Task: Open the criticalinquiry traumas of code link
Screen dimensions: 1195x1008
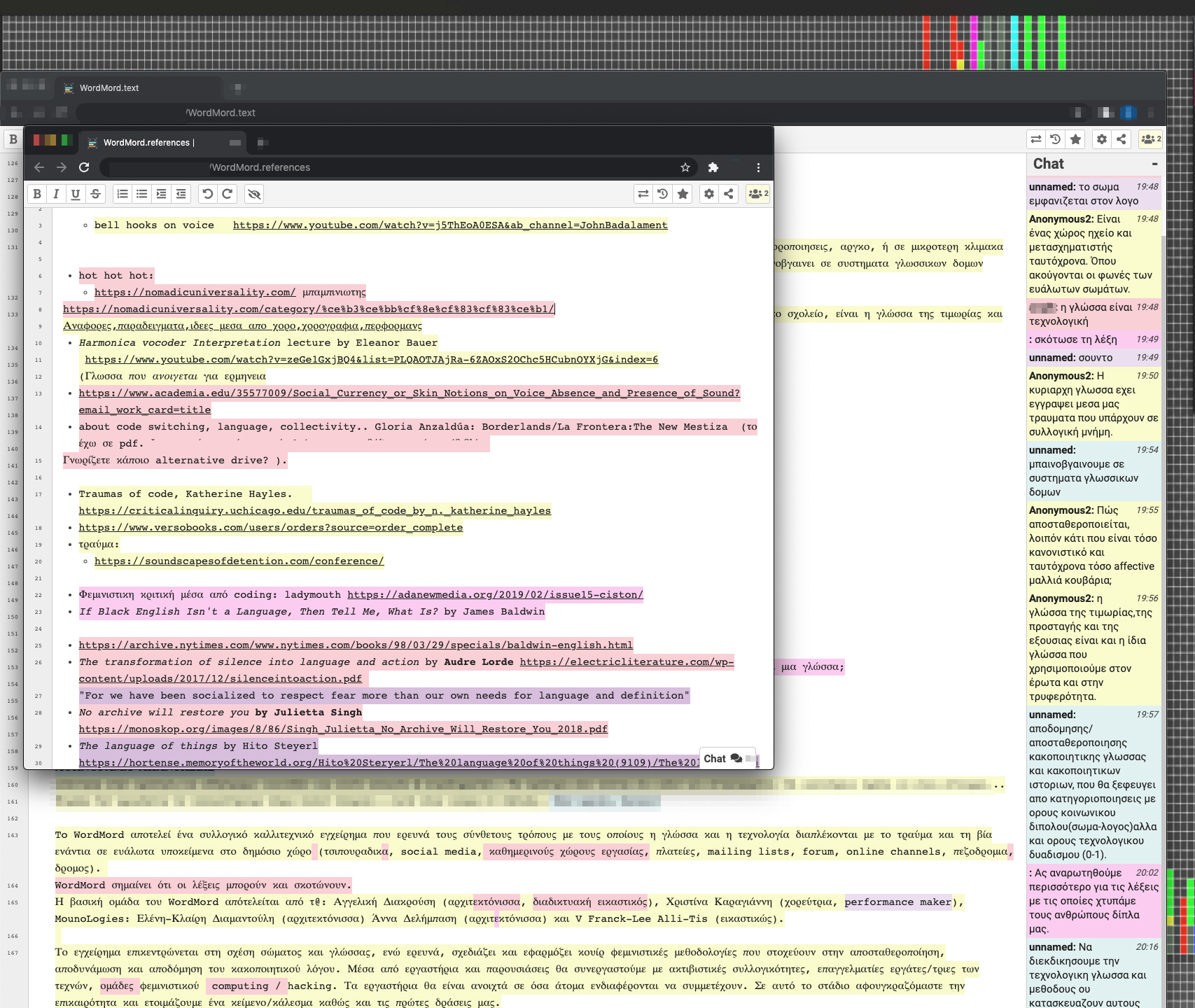Action: pos(315,510)
